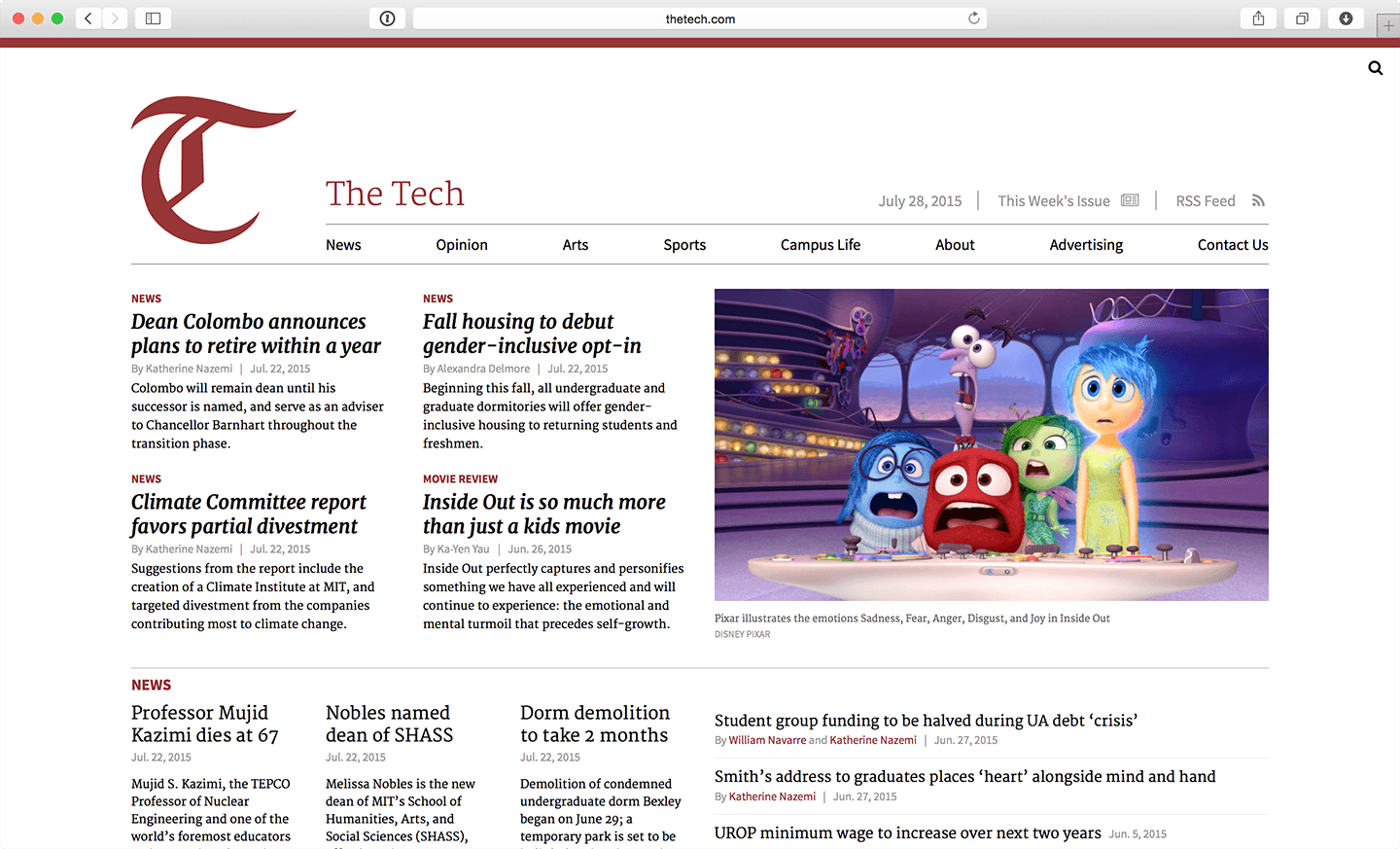Image resolution: width=1400 pixels, height=849 pixels.
Task: Focus the thetech.com address bar
Action: [x=700, y=18]
